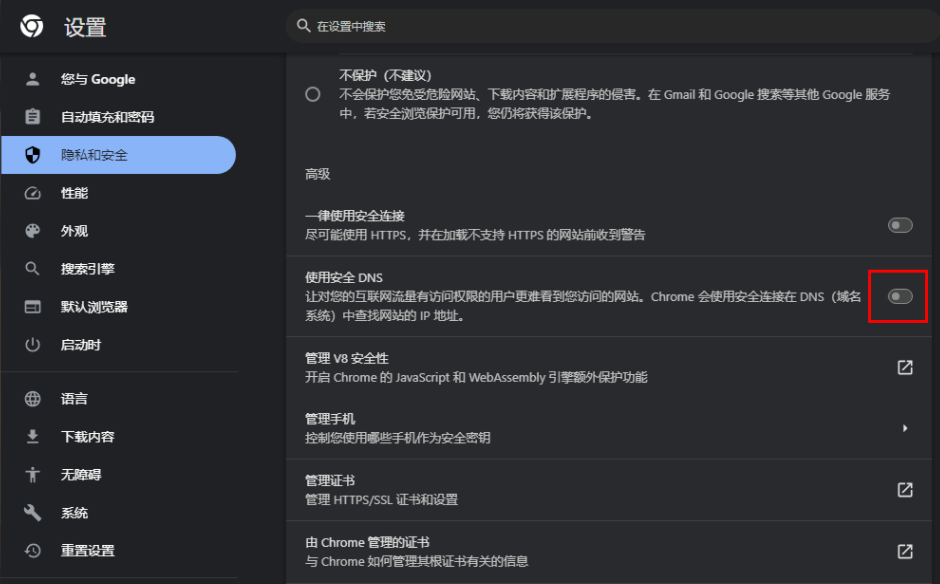Click the 一律使用安全连接 label text
The width and height of the screenshot is (940, 584).
coord(354,215)
